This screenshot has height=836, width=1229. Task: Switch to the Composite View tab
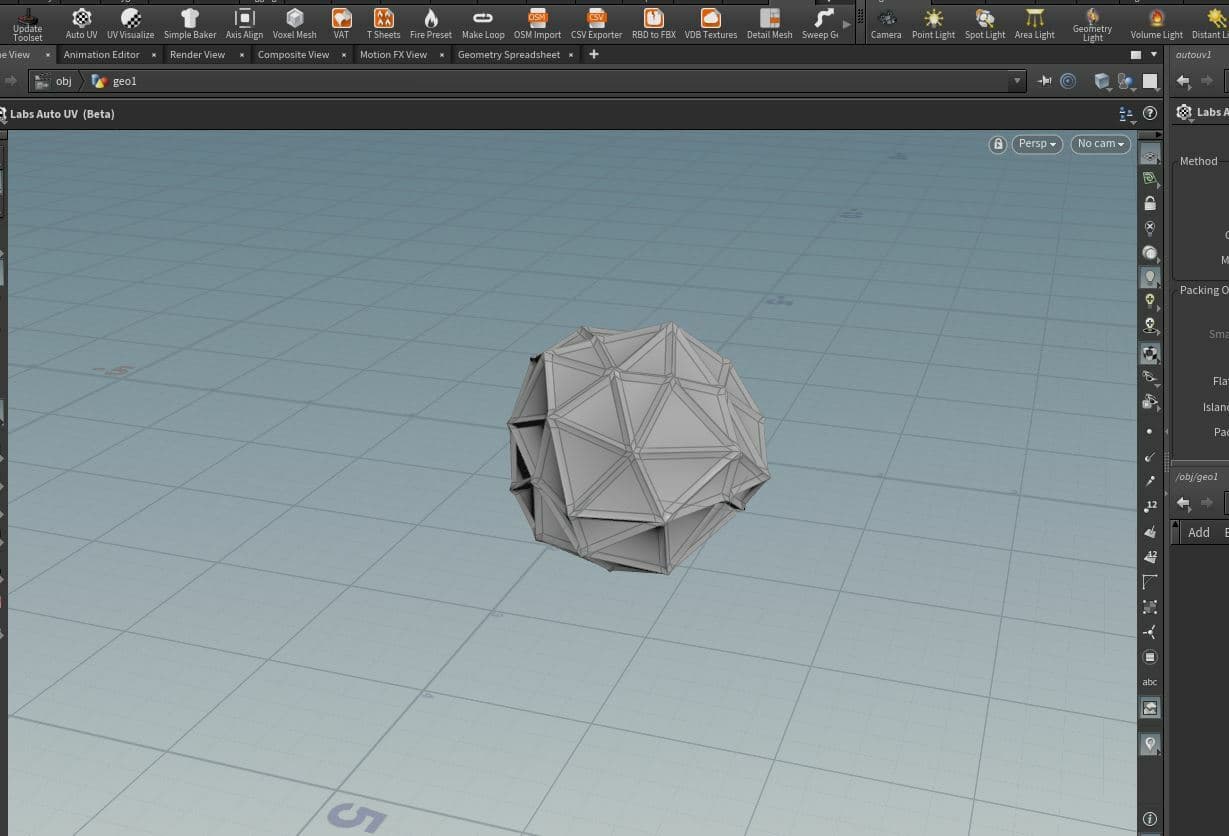(x=293, y=55)
